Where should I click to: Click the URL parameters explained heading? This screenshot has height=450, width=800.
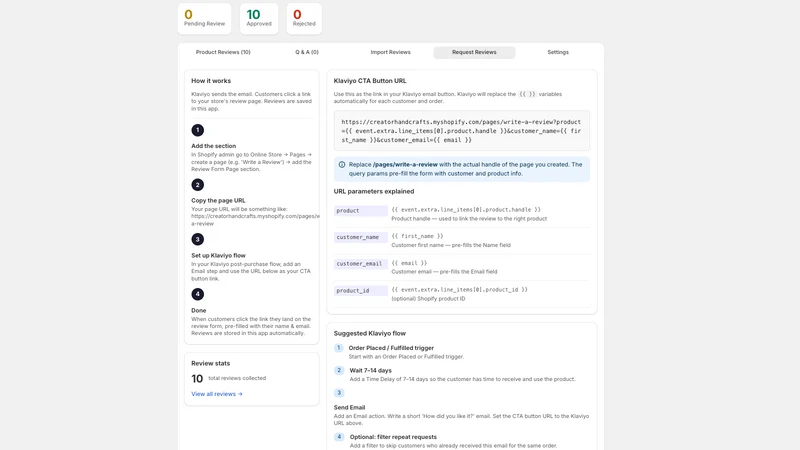374,191
